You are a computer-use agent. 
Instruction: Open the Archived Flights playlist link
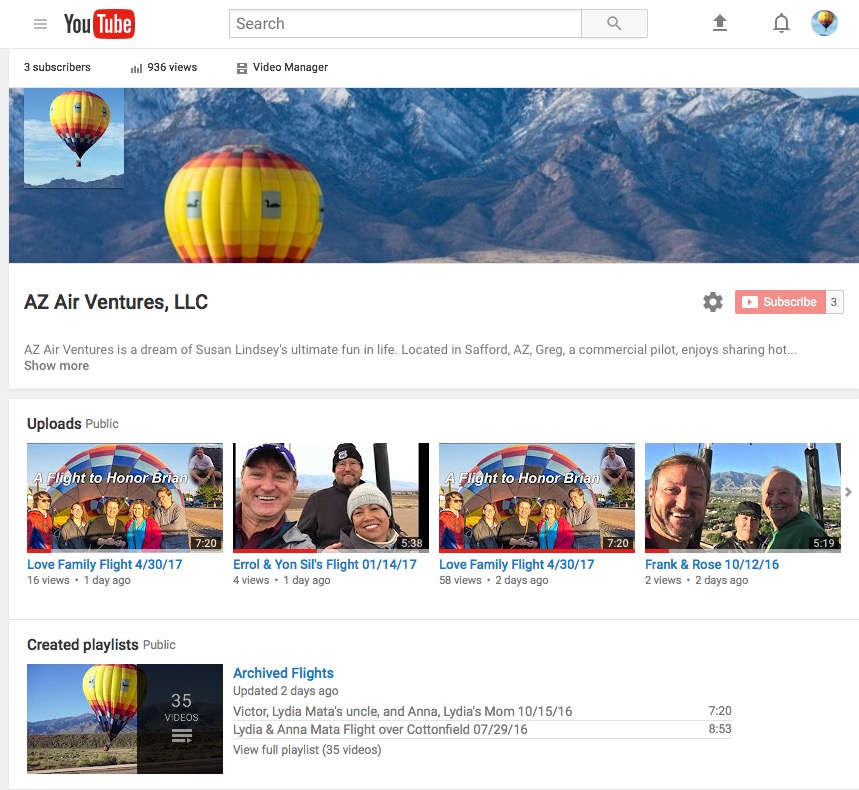click(x=283, y=673)
